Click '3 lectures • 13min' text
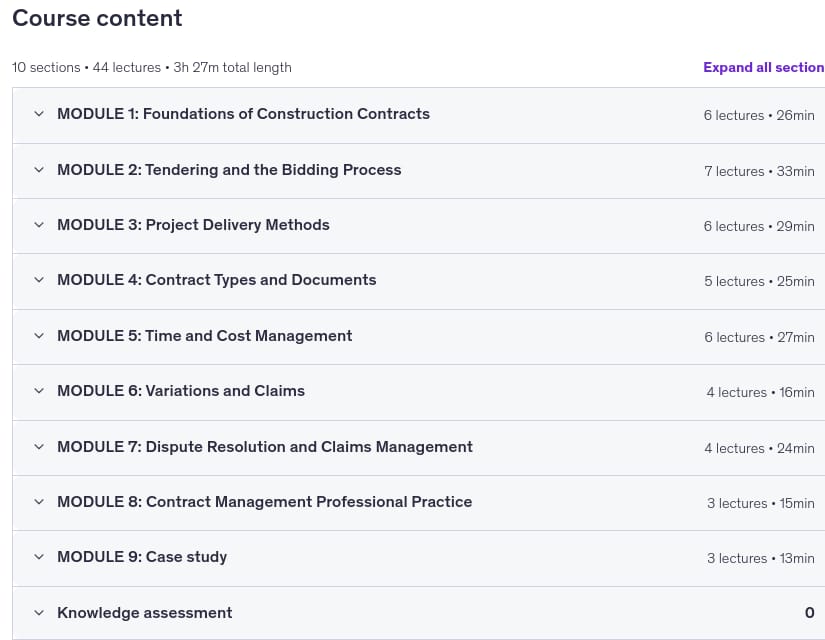The width and height of the screenshot is (825, 640). pyautogui.click(x=761, y=558)
